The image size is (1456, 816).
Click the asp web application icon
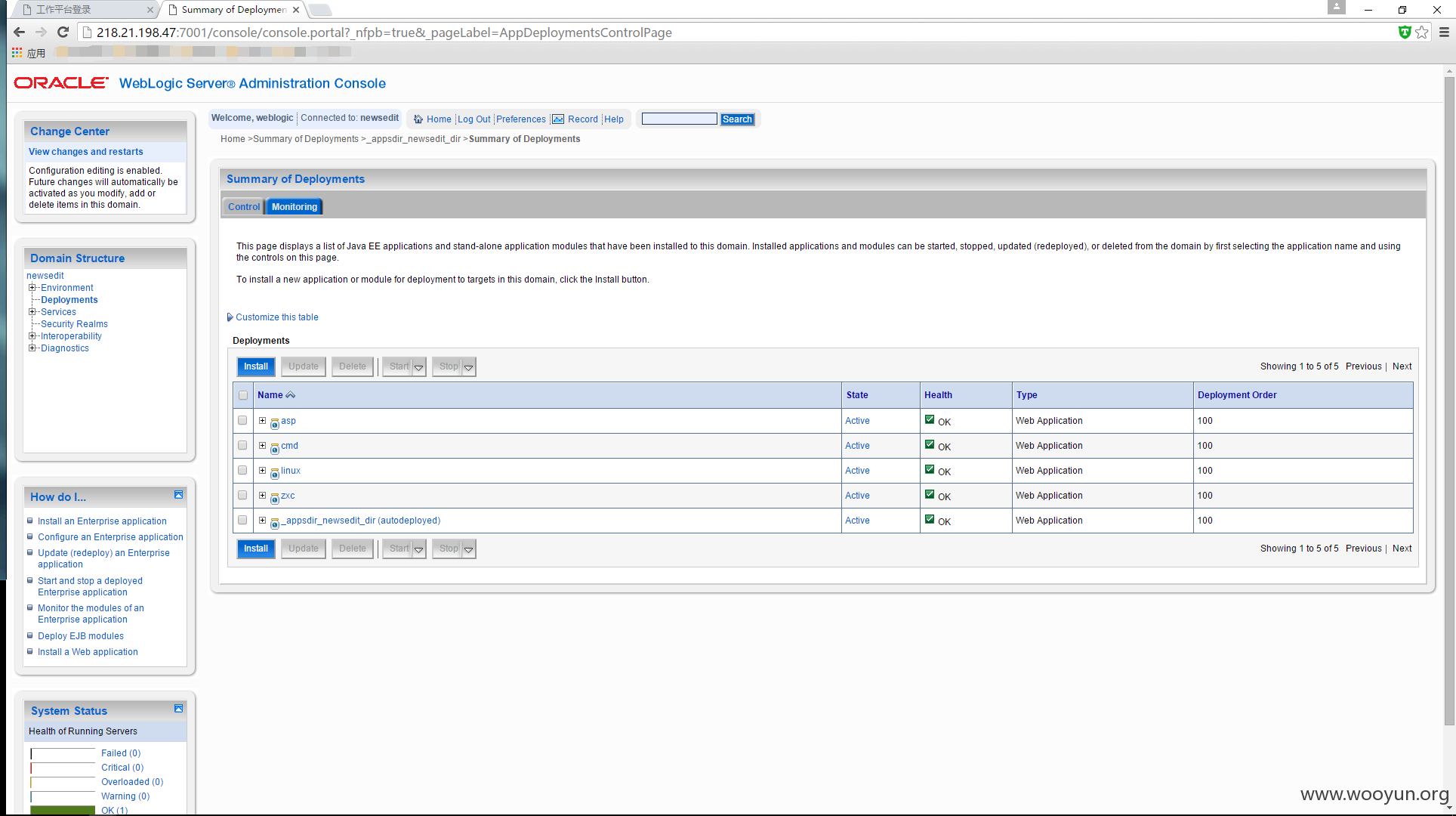[275, 423]
